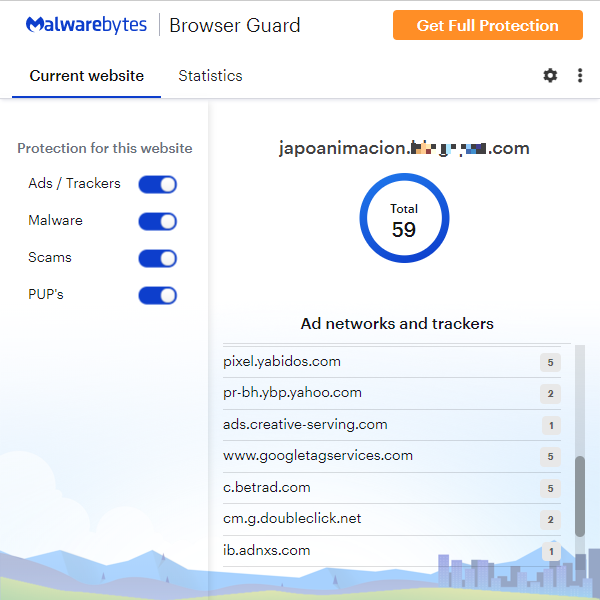
Task: Click the Ad networks and trackers heading
Action: click(397, 324)
